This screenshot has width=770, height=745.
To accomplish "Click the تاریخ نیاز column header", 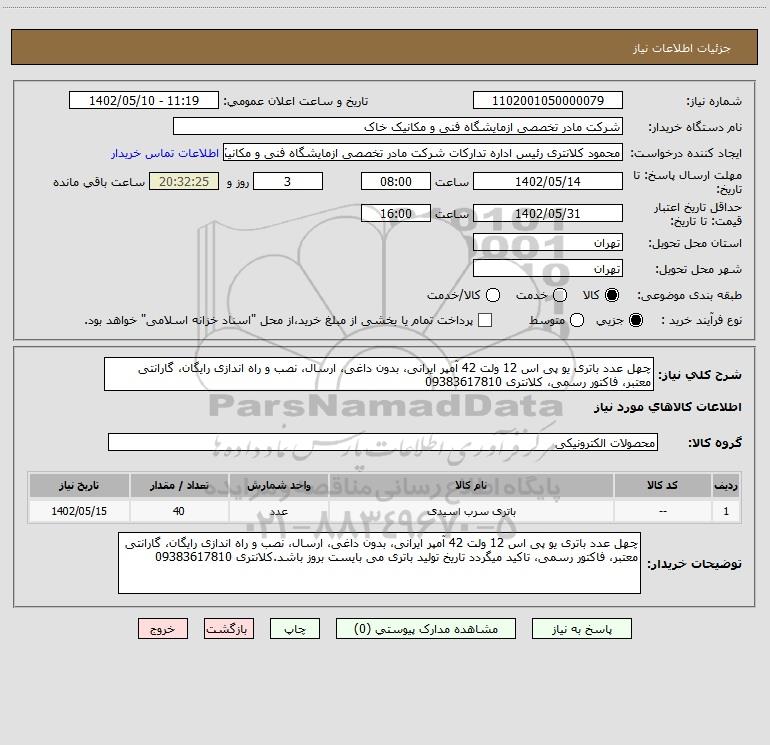I will coord(79,485).
